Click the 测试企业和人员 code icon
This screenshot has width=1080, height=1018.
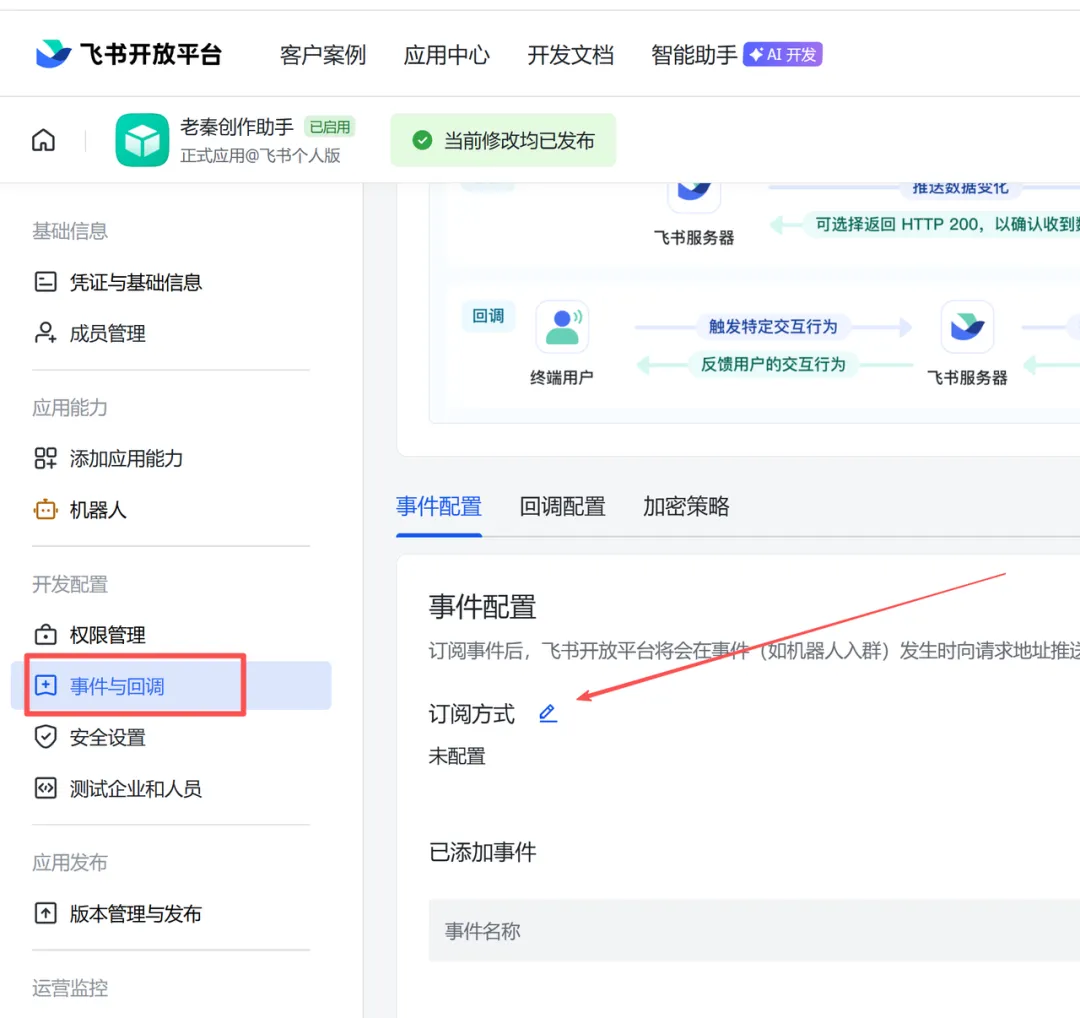point(45,788)
